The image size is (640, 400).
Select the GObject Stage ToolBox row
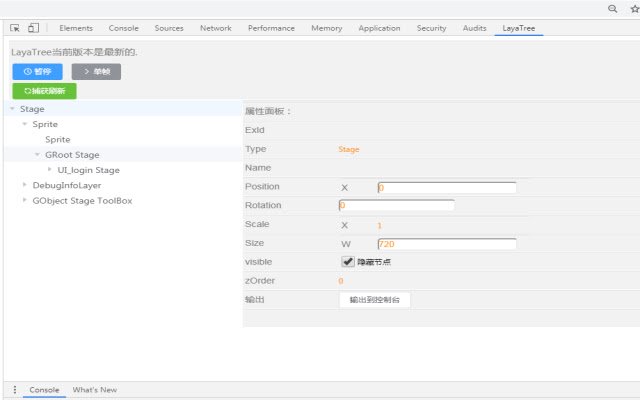pos(123,200)
